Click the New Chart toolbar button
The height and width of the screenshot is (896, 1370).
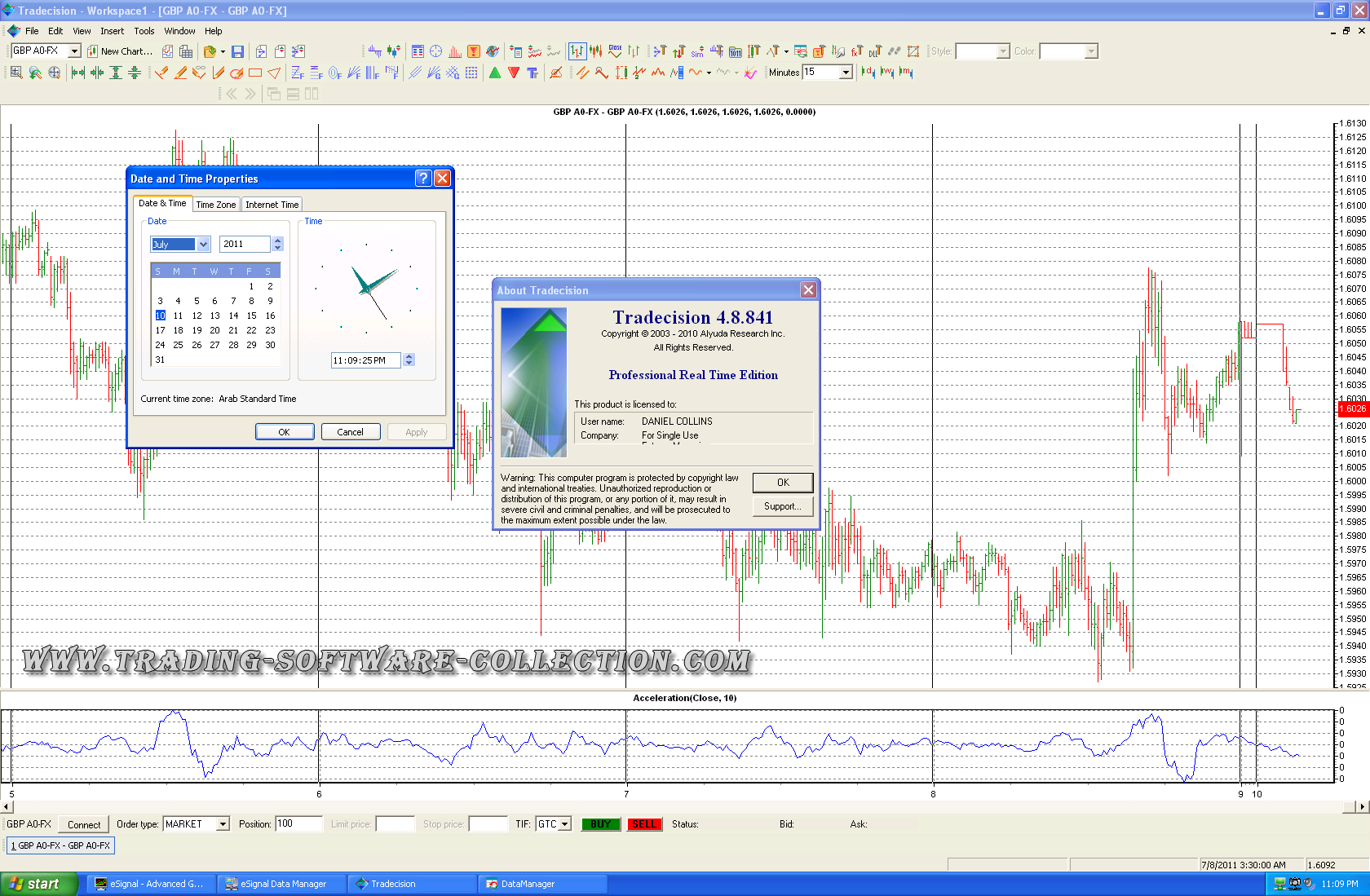pyautogui.click(x=120, y=51)
